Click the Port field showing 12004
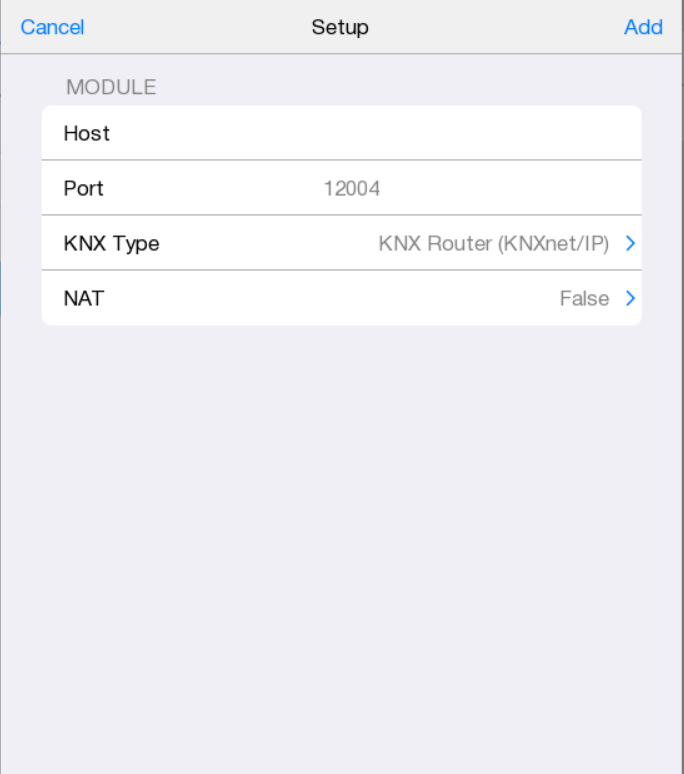 [x=352, y=188]
